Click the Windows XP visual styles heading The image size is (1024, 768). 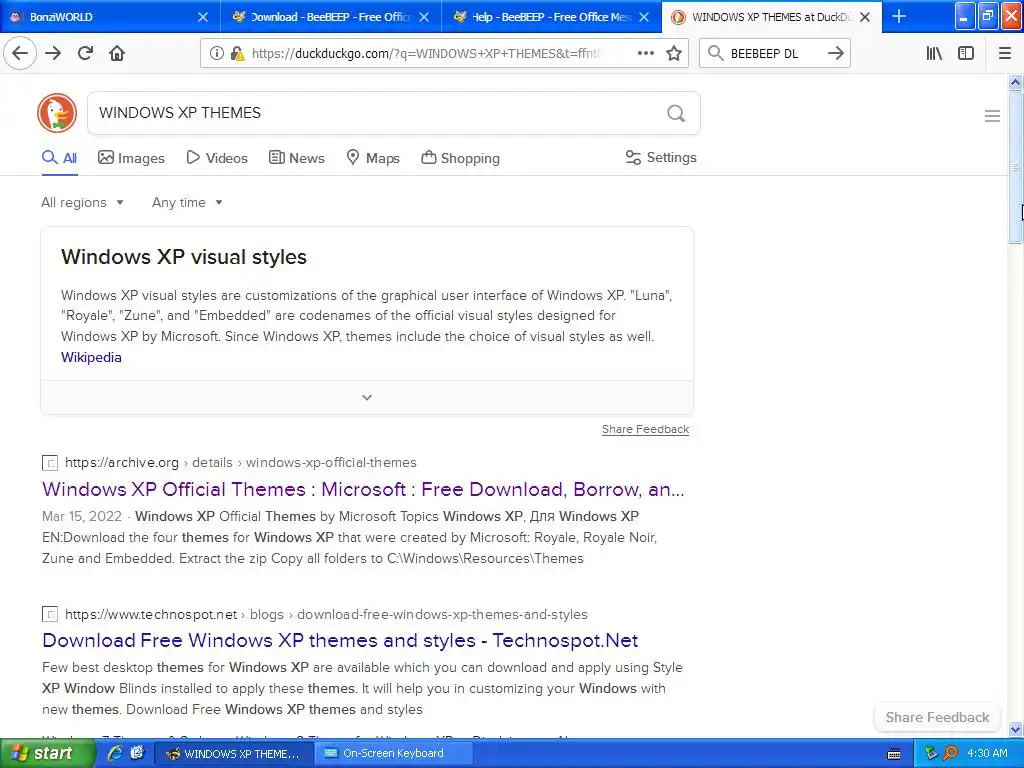coord(184,257)
